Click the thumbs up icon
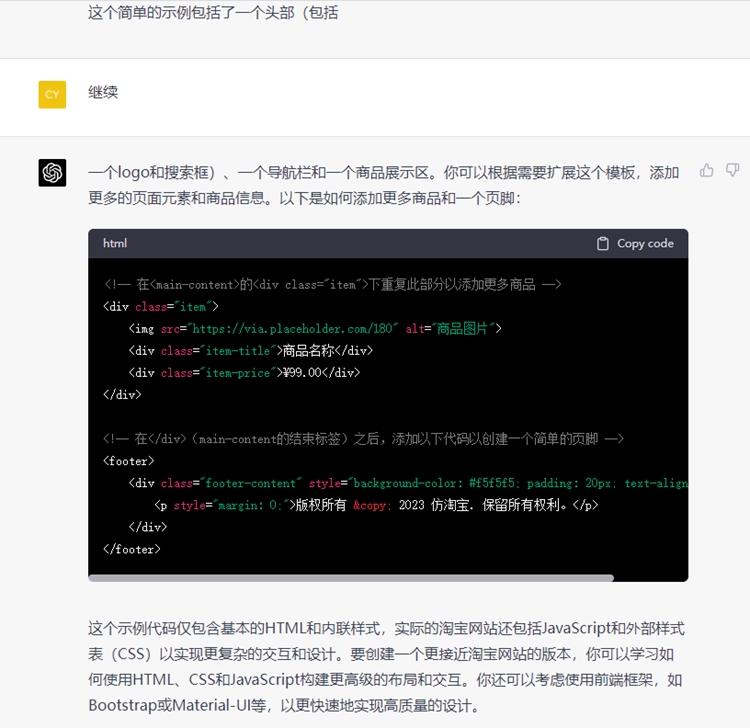 706,170
